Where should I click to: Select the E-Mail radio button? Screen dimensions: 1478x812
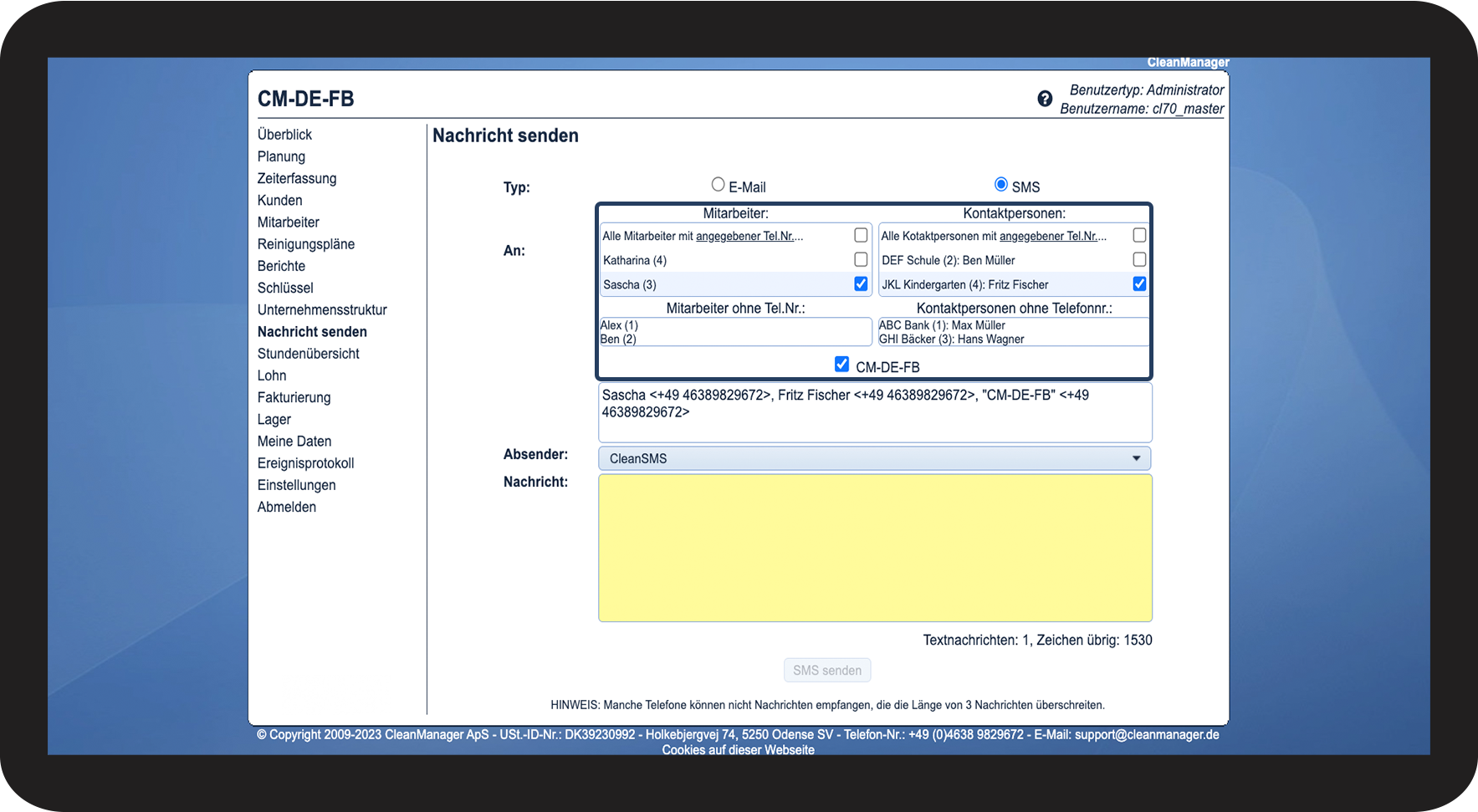tap(718, 185)
